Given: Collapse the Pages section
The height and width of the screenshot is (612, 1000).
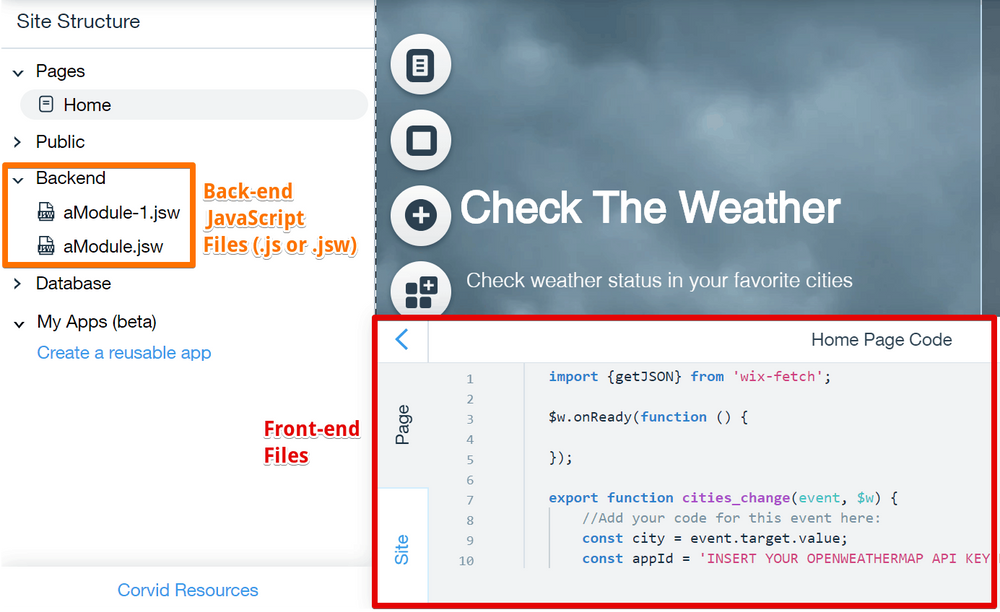Looking at the screenshot, I should [x=18, y=73].
